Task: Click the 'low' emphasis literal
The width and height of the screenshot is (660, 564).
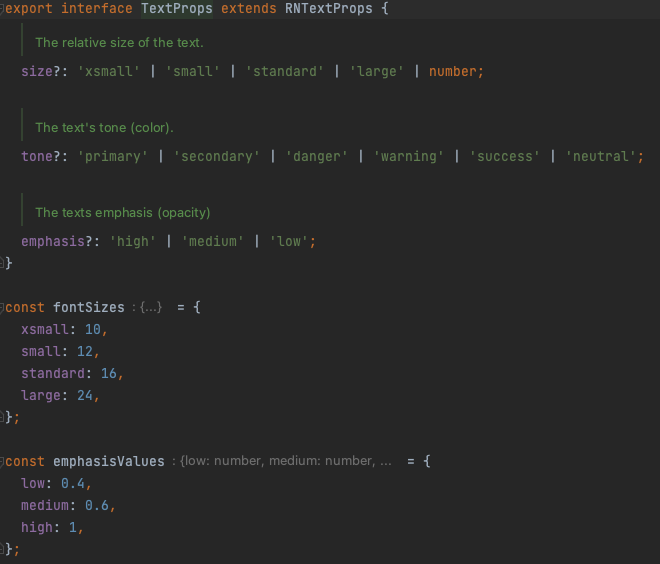Action: [289, 241]
